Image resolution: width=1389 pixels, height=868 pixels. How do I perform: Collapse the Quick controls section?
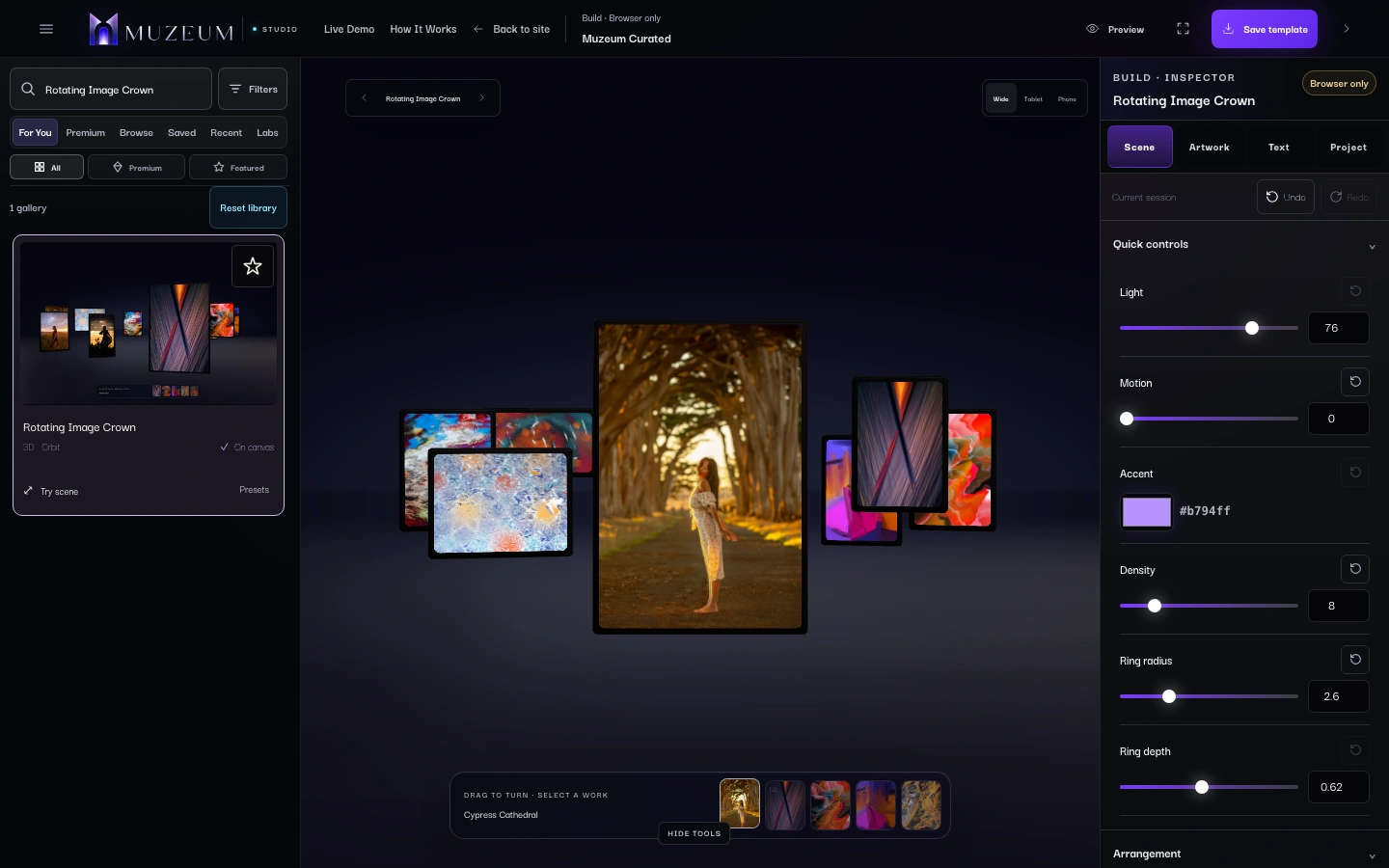pyautogui.click(x=1244, y=245)
